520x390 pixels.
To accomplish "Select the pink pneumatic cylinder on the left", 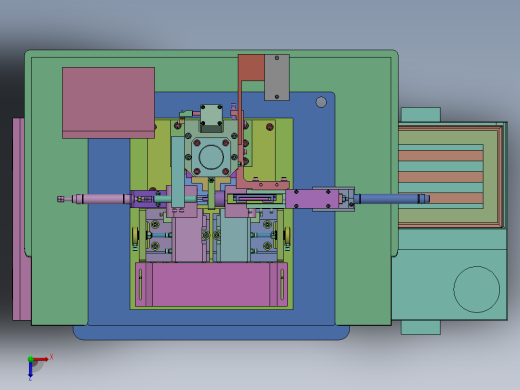I will (102, 199).
